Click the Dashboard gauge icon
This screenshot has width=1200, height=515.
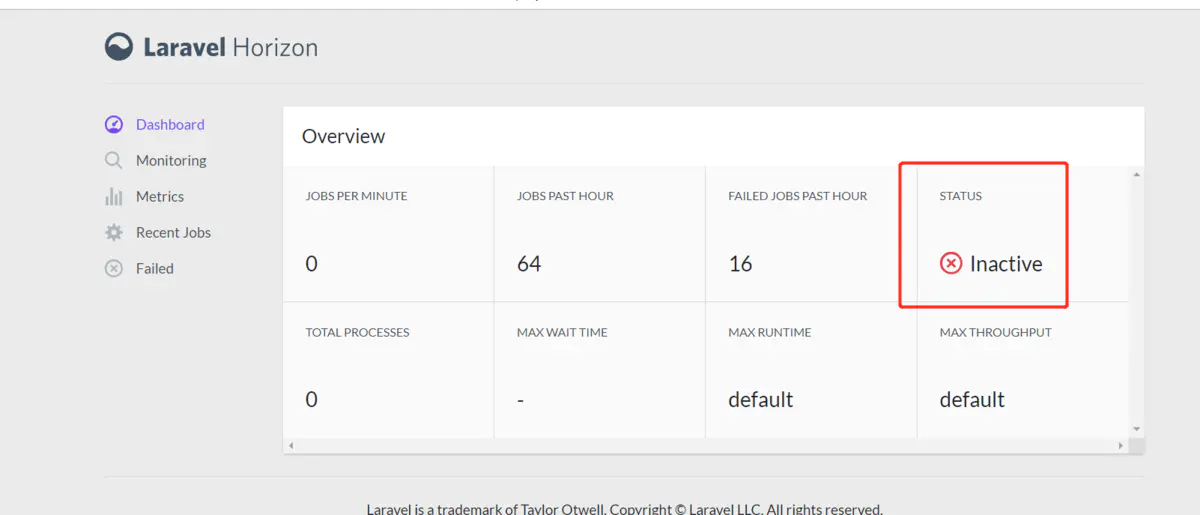pos(114,124)
